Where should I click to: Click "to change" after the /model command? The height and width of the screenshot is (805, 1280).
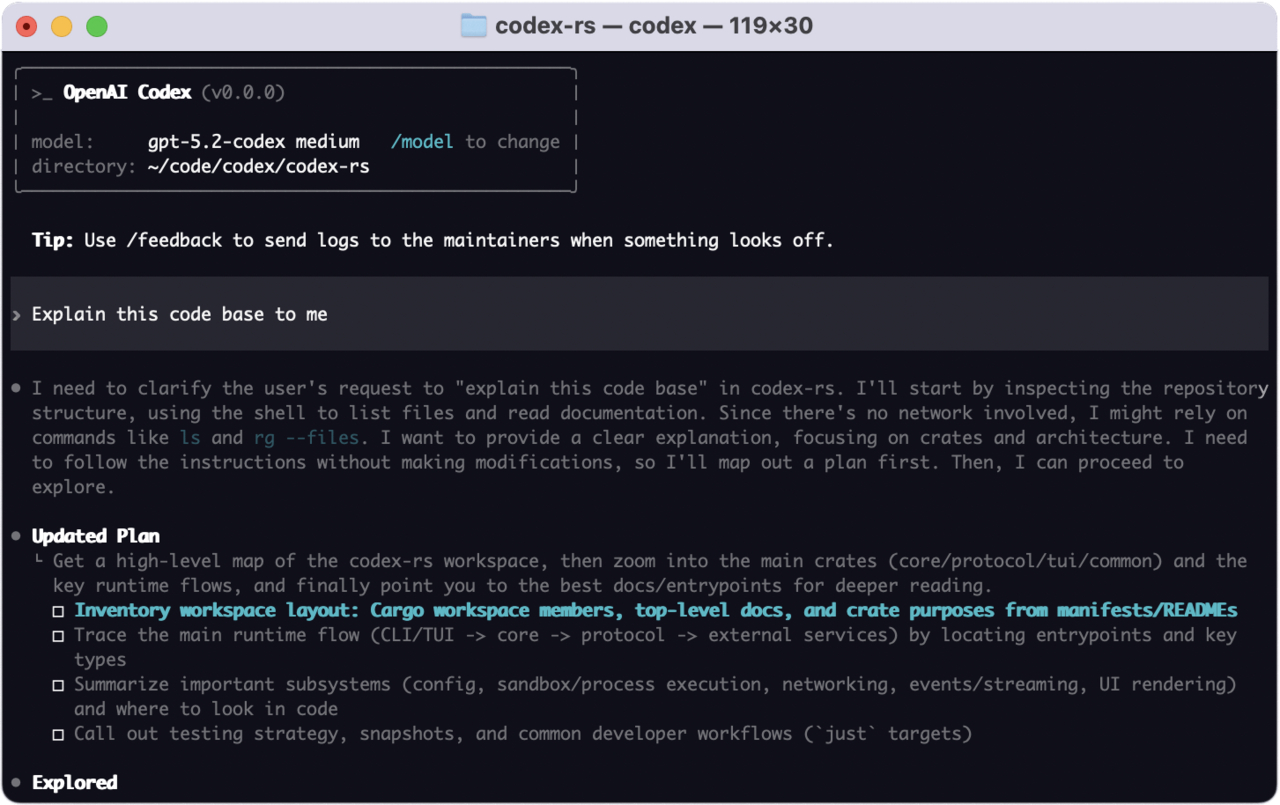tap(512, 142)
